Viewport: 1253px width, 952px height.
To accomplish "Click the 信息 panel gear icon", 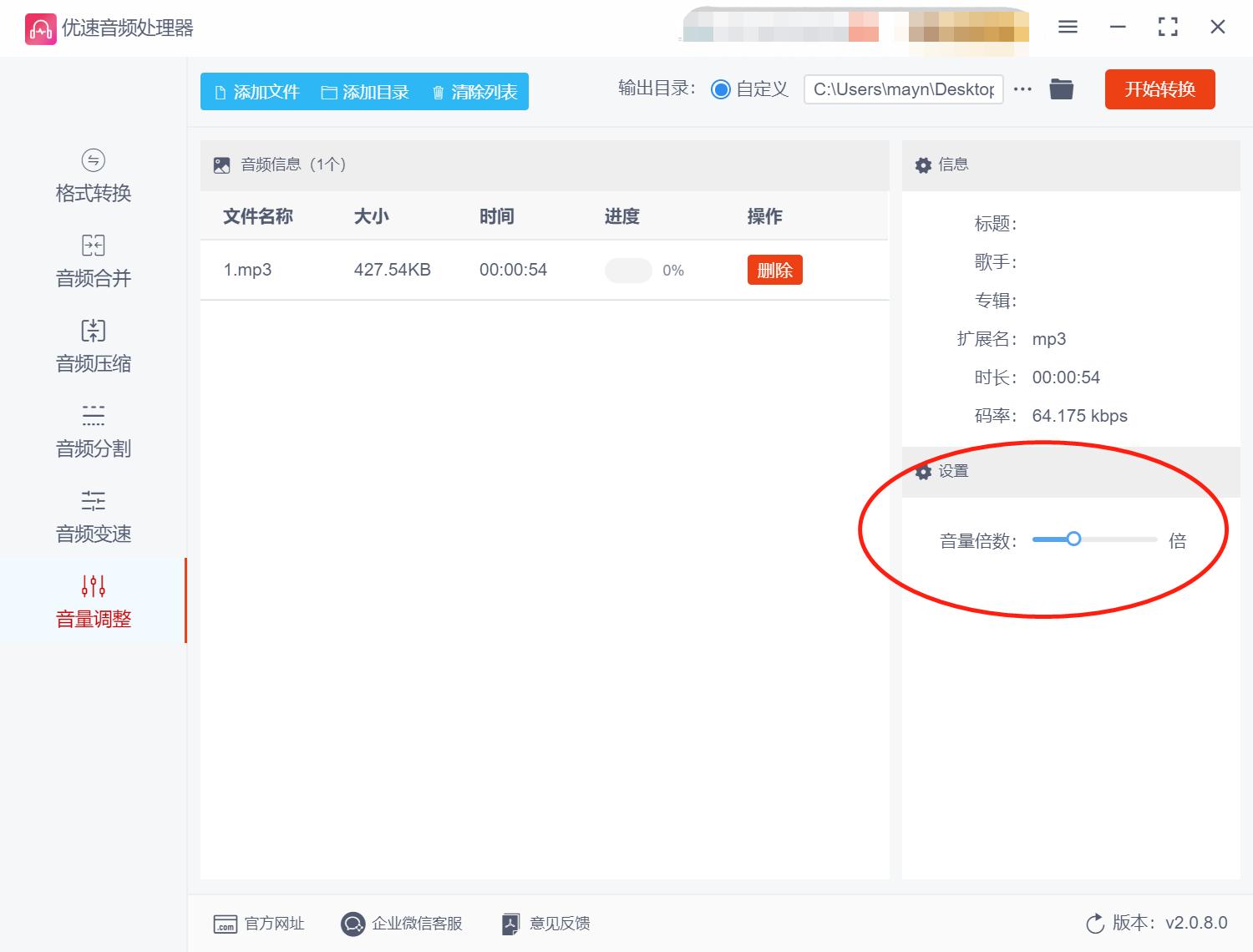I will coord(923,165).
